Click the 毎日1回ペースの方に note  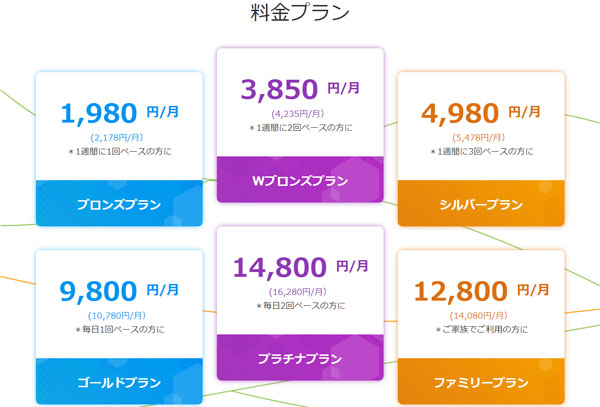pyautogui.click(x=119, y=329)
